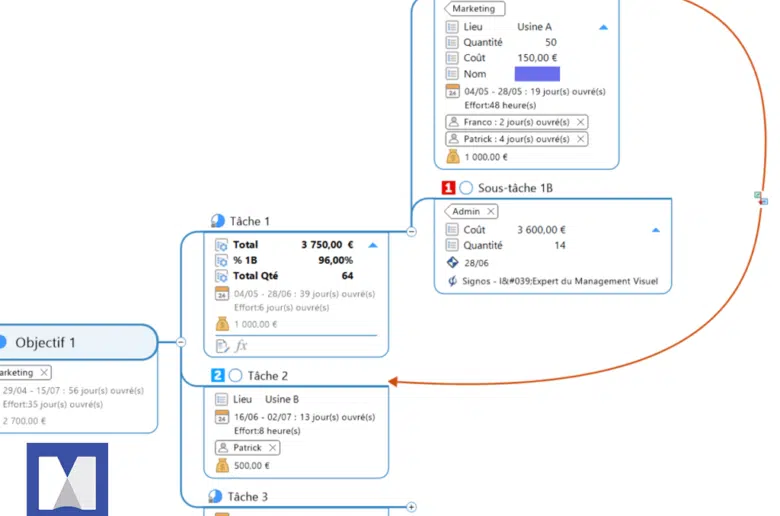
Task: Click the priority 2 icon on Tâche 2
Action: pos(218,376)
